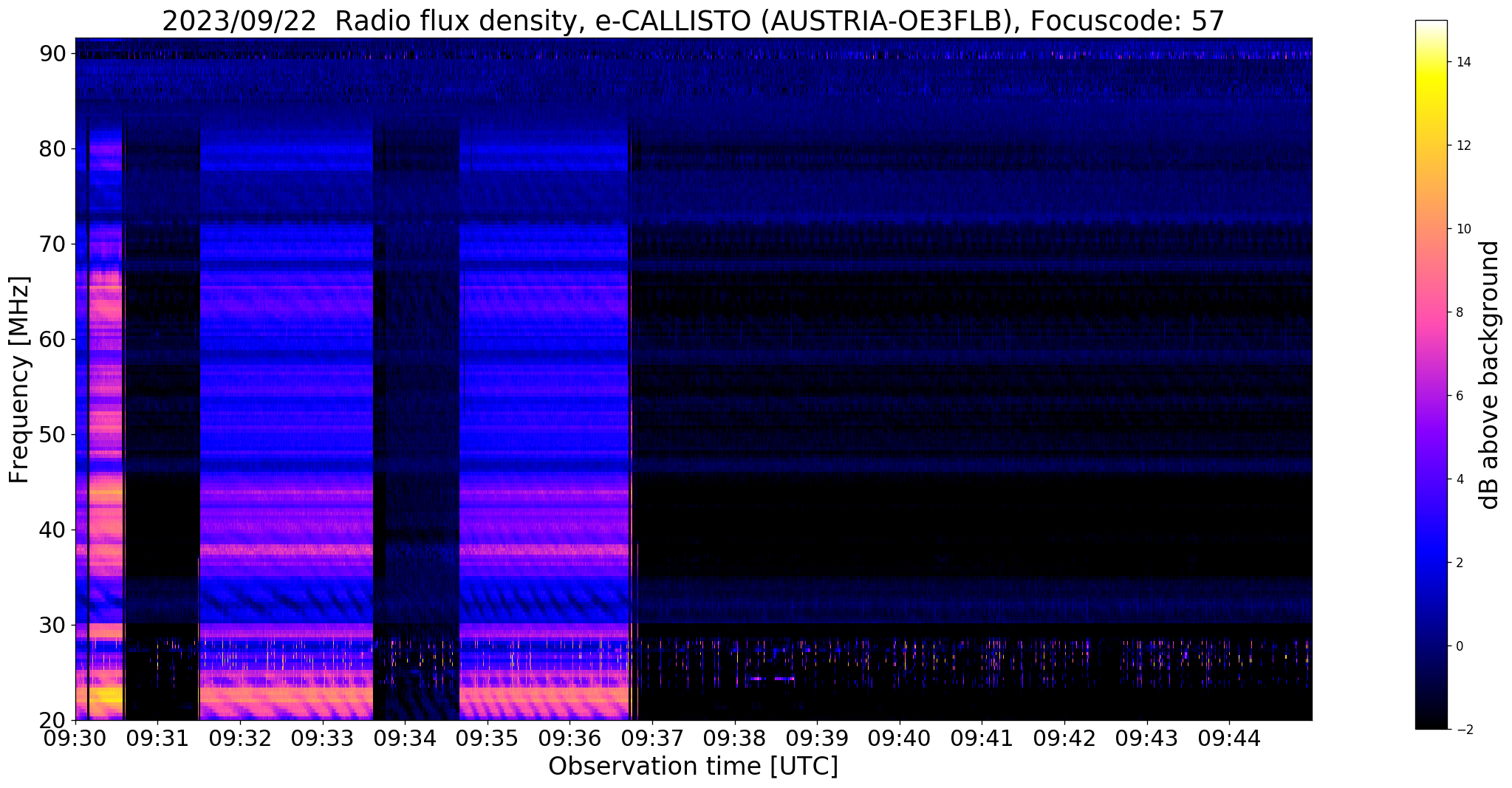Click the colorbar tick label 8
Image resolution: width=1512 pixels, height=788 pixels.
[1459, 312]
